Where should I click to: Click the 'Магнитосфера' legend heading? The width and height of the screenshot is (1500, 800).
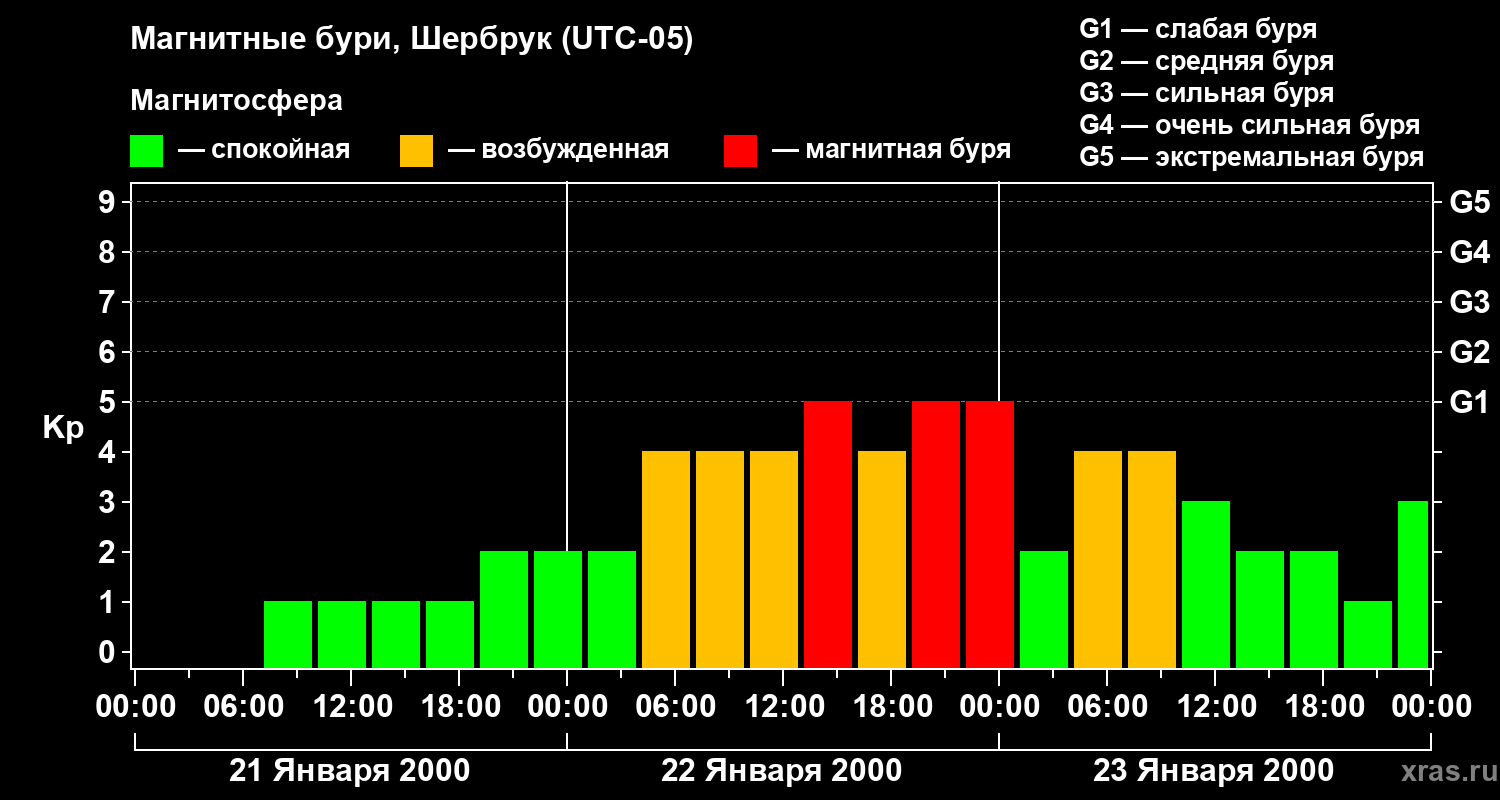[x=236, y=101]
